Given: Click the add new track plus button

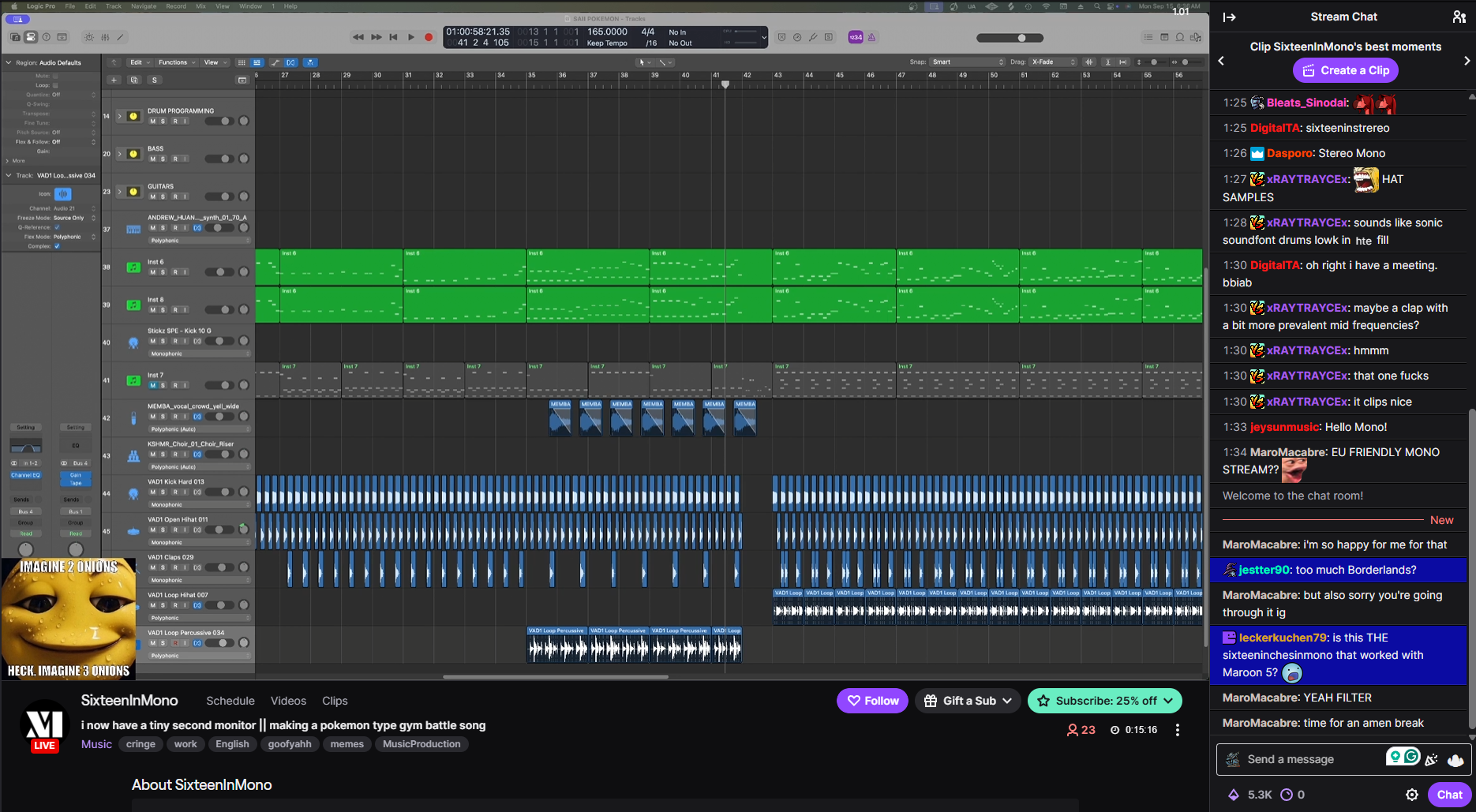Looking at the screenshot, I should (114, 80).
